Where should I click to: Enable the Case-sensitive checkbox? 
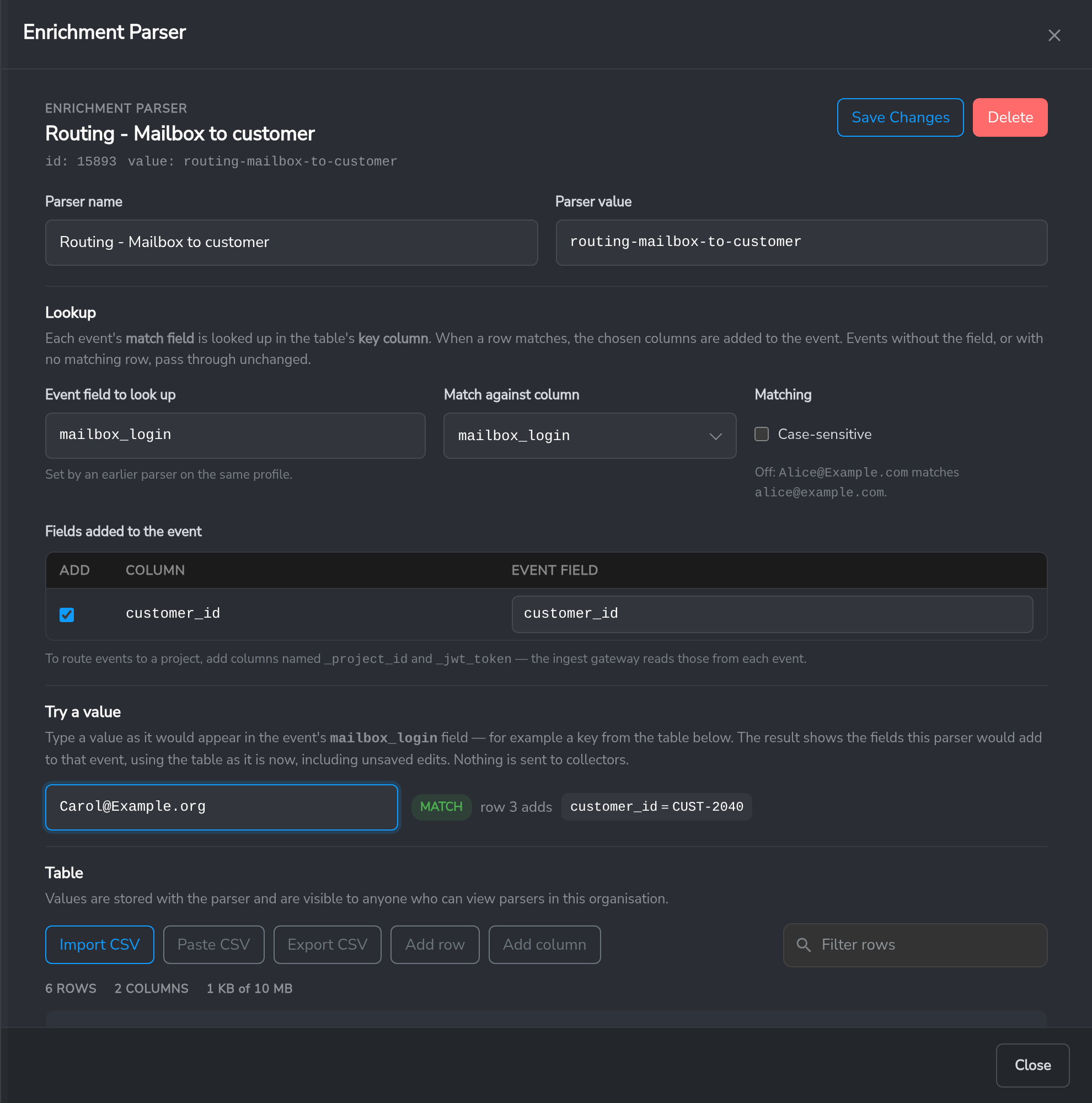[762, 435]
